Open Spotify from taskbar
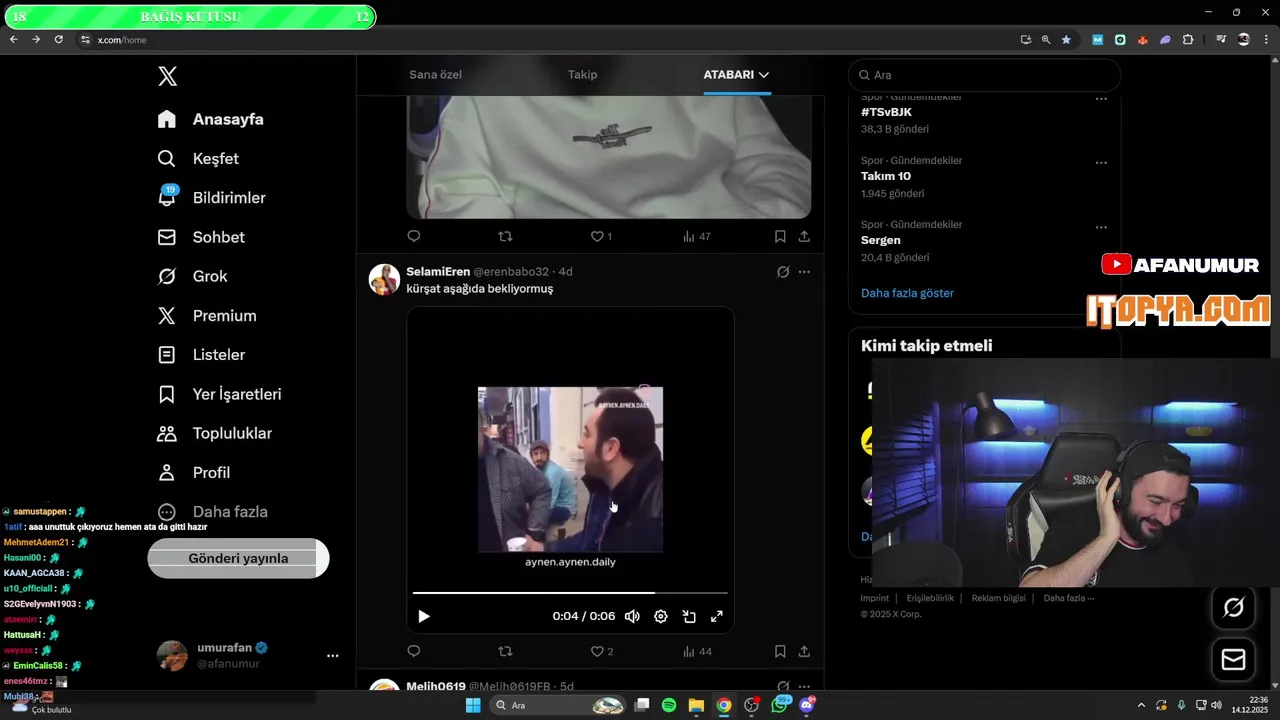1280x720 pixels. [669, 705]
